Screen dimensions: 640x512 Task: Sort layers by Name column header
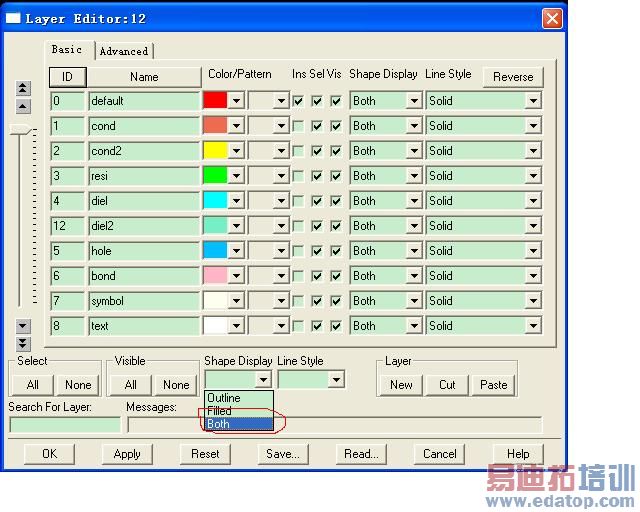pyautogui.click(x=144, y=77)
